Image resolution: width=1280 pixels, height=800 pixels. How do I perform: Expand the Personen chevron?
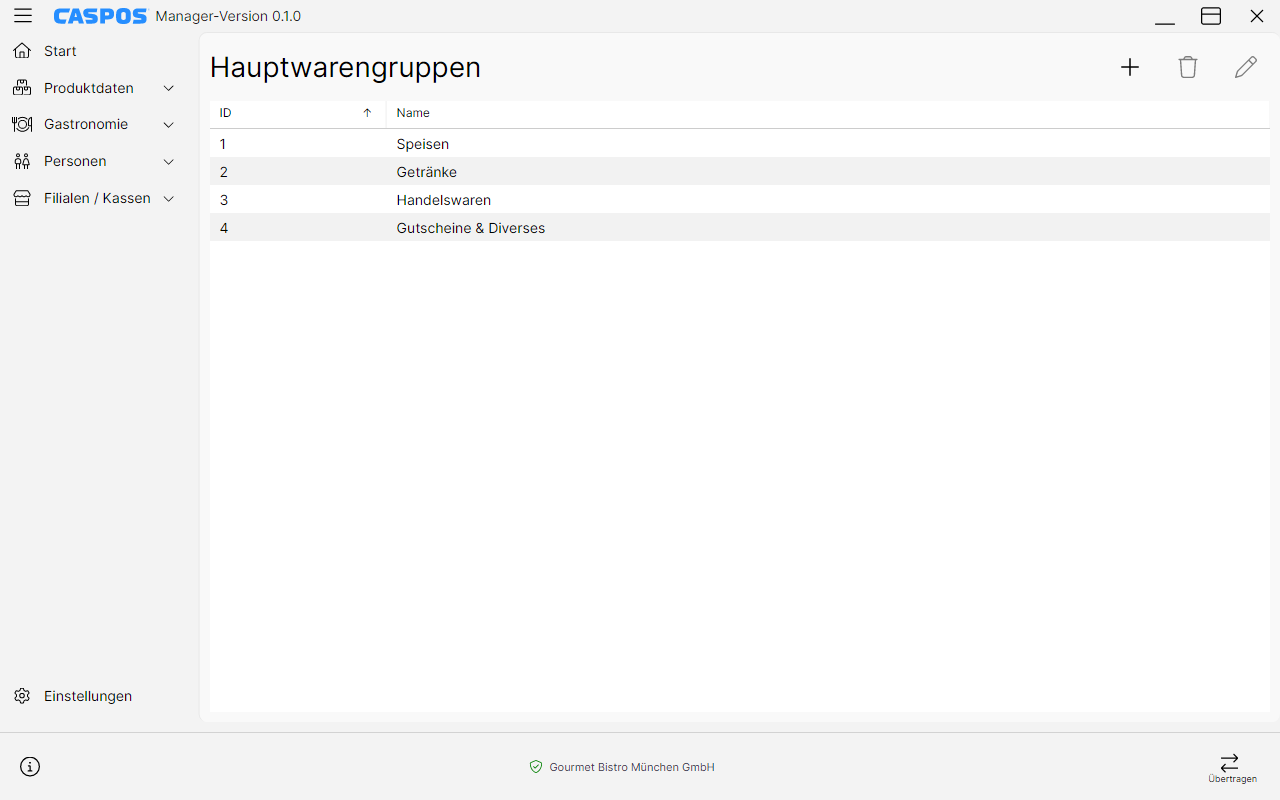coord(168,161)
